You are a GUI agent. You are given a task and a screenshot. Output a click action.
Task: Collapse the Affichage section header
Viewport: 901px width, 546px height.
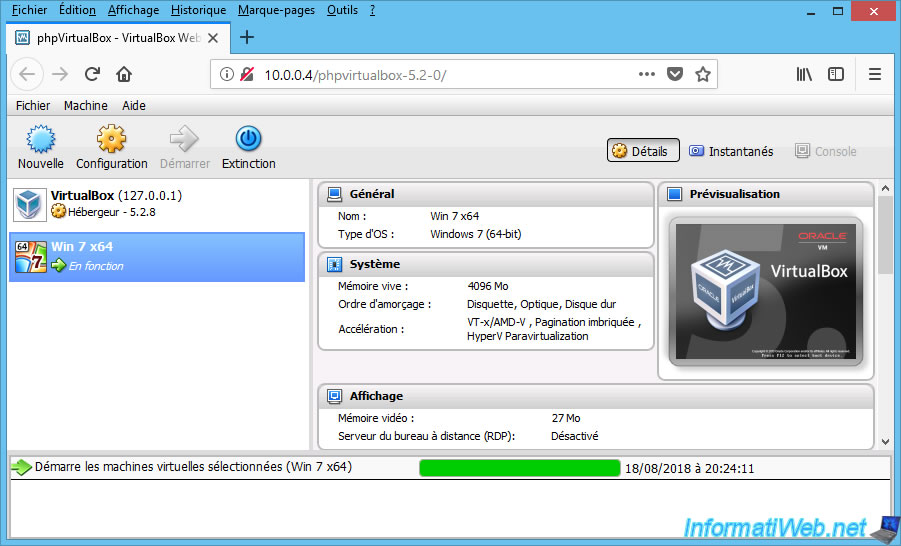click(x=596, y=396)
